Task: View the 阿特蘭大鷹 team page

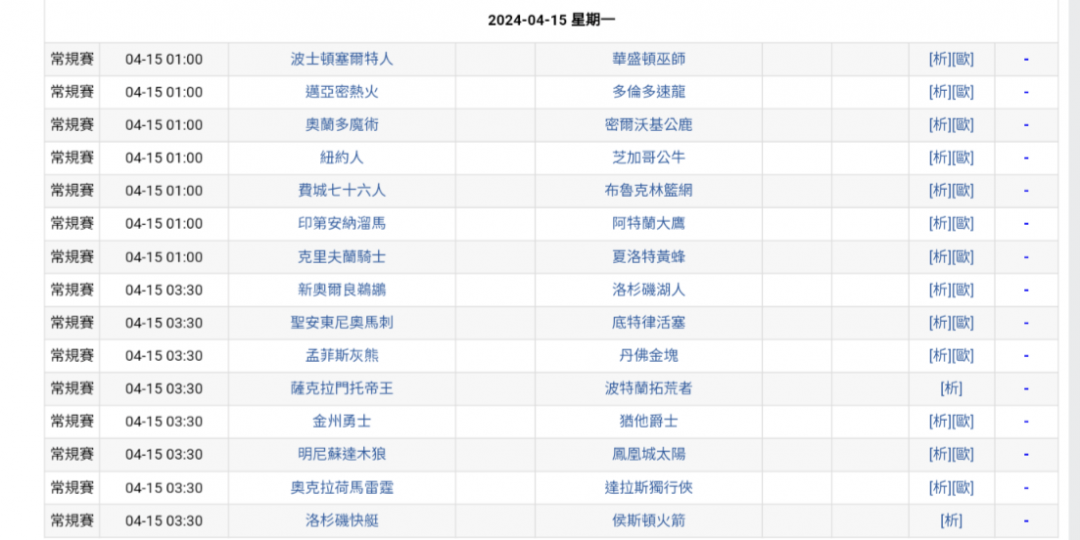Action: click(x=648, y=224)
